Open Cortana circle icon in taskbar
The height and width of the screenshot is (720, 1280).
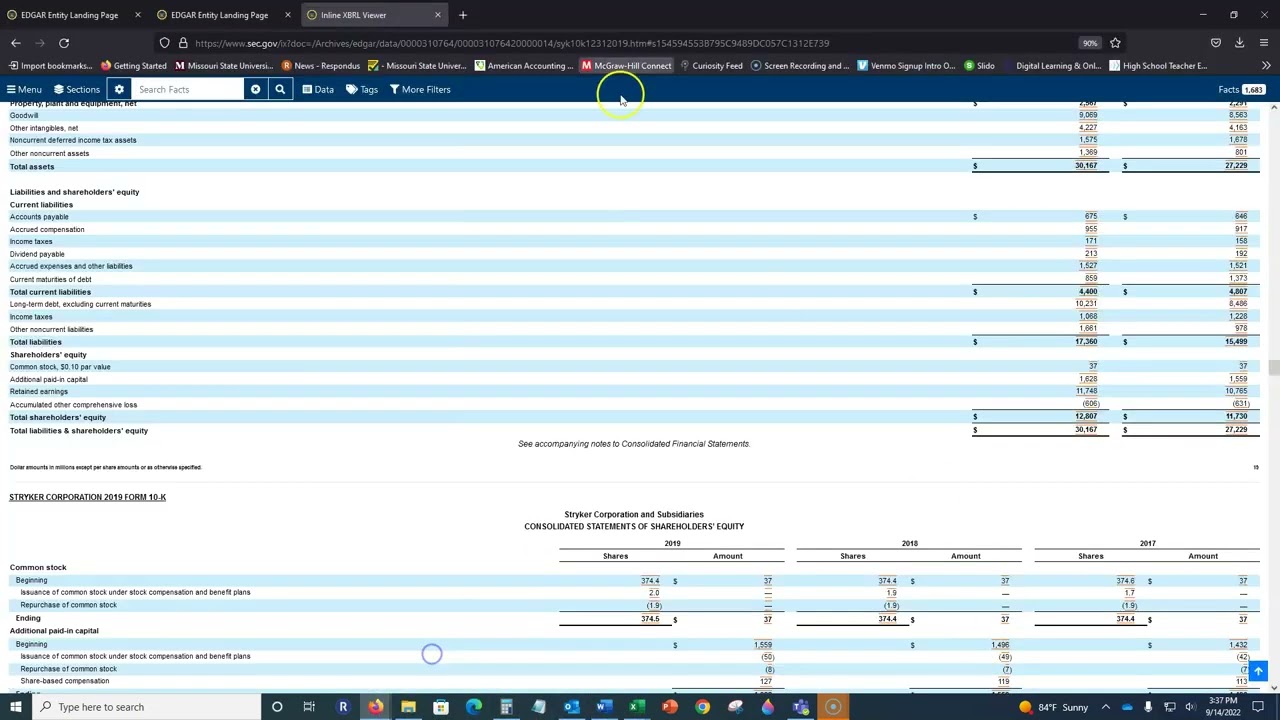[277, 707]
